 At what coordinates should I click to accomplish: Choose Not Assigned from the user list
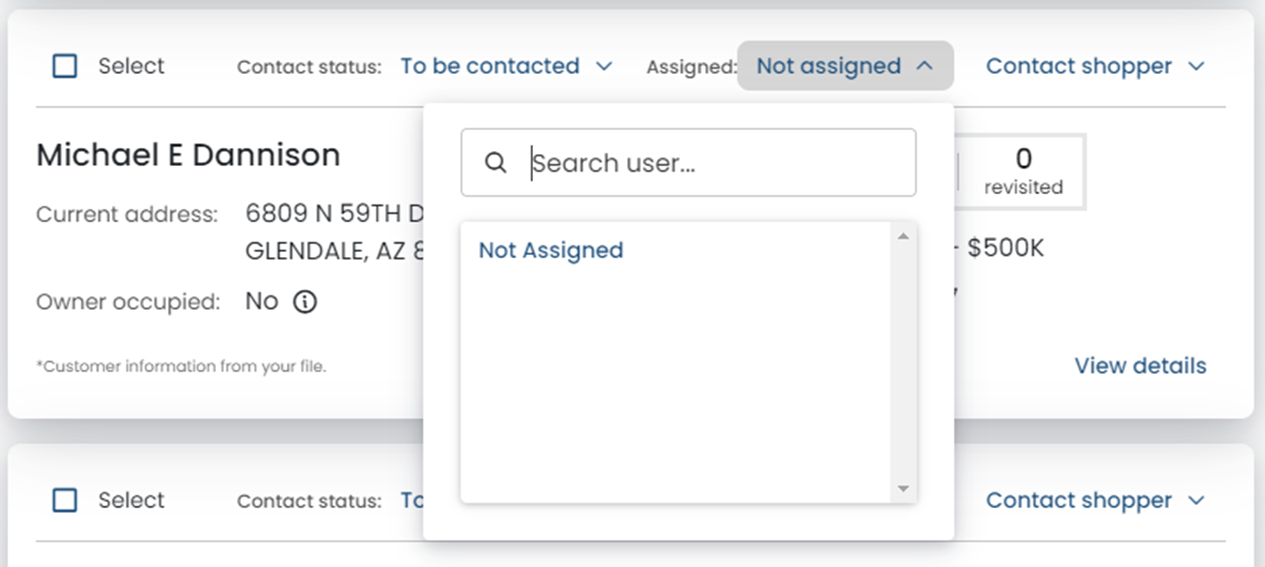[x=551, y=250]
